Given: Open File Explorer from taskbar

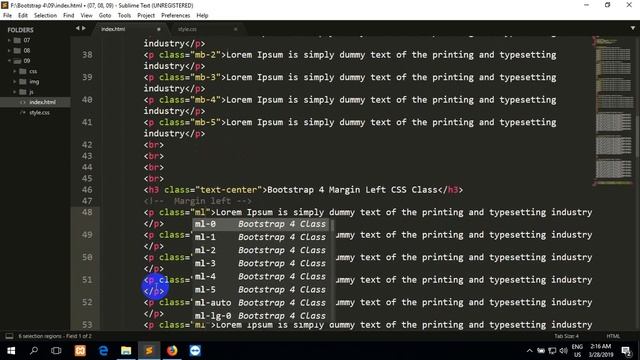Looking at the screenshot, I should (126, 351).
